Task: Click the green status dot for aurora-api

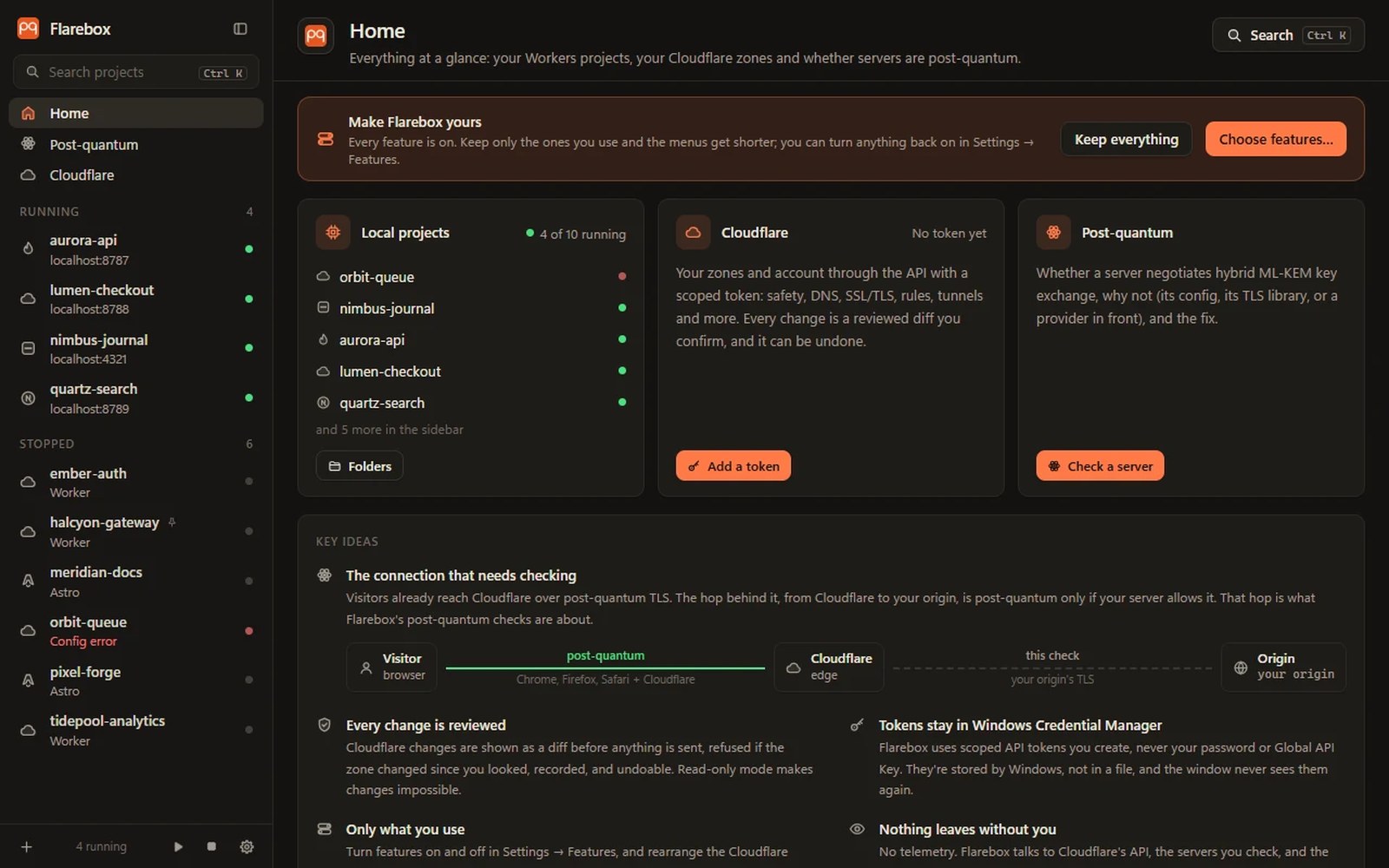Action: (249, 249)
